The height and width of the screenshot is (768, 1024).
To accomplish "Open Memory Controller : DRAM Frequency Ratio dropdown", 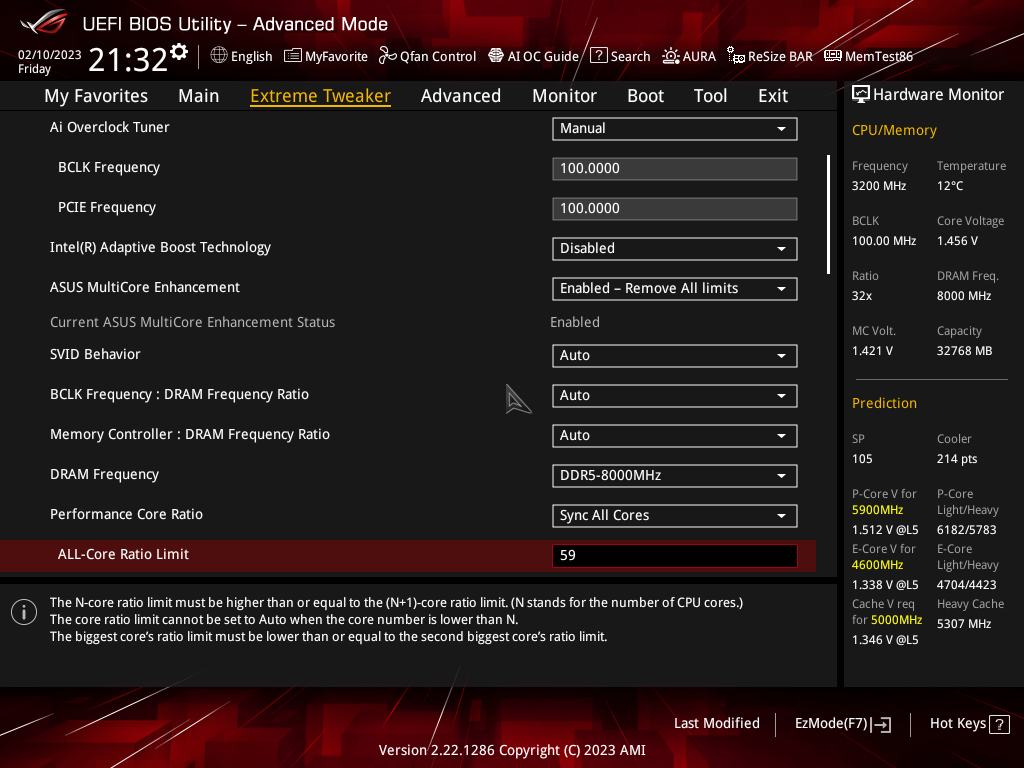I will pyautogui.click(x=674, y=436).
